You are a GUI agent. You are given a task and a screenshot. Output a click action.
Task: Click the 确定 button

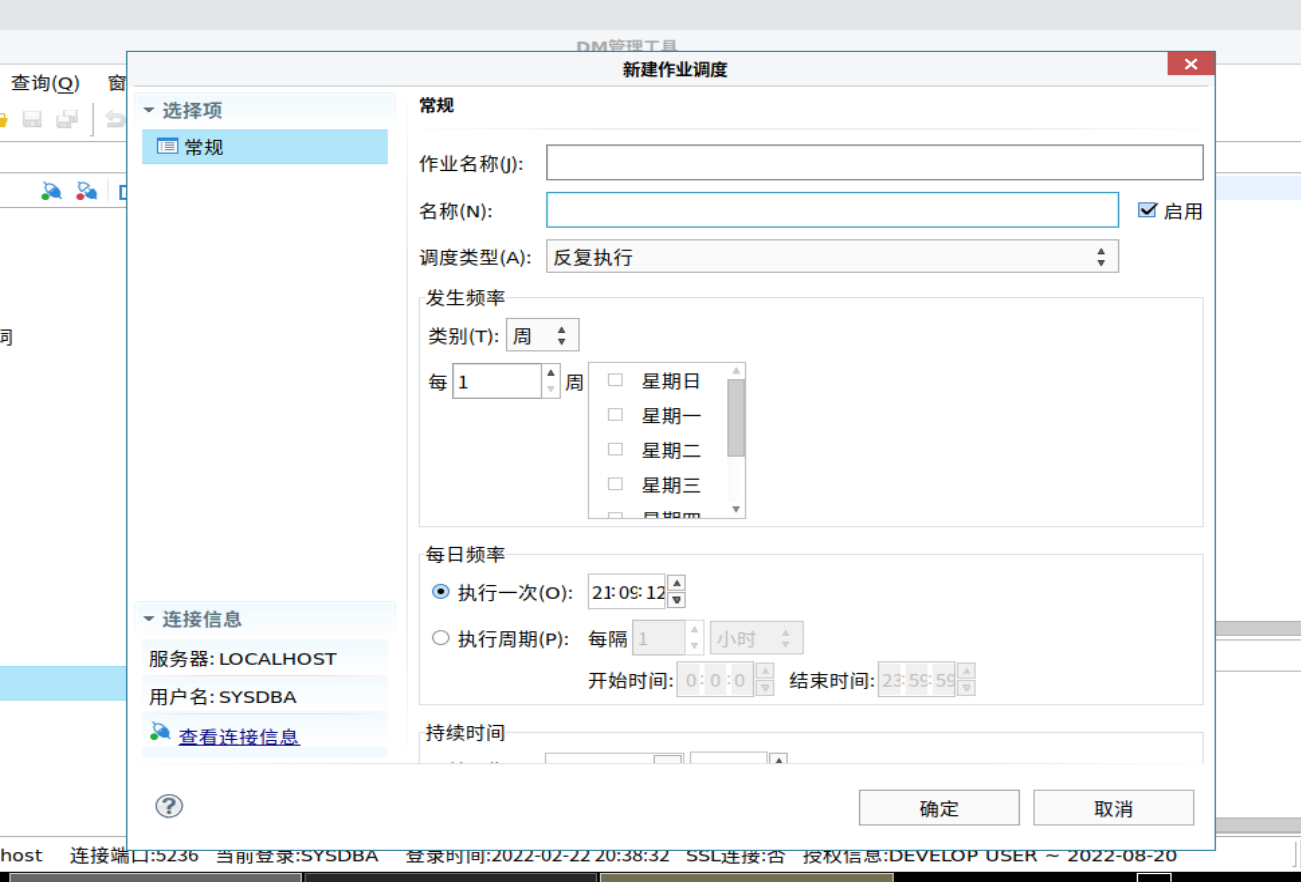939,808
